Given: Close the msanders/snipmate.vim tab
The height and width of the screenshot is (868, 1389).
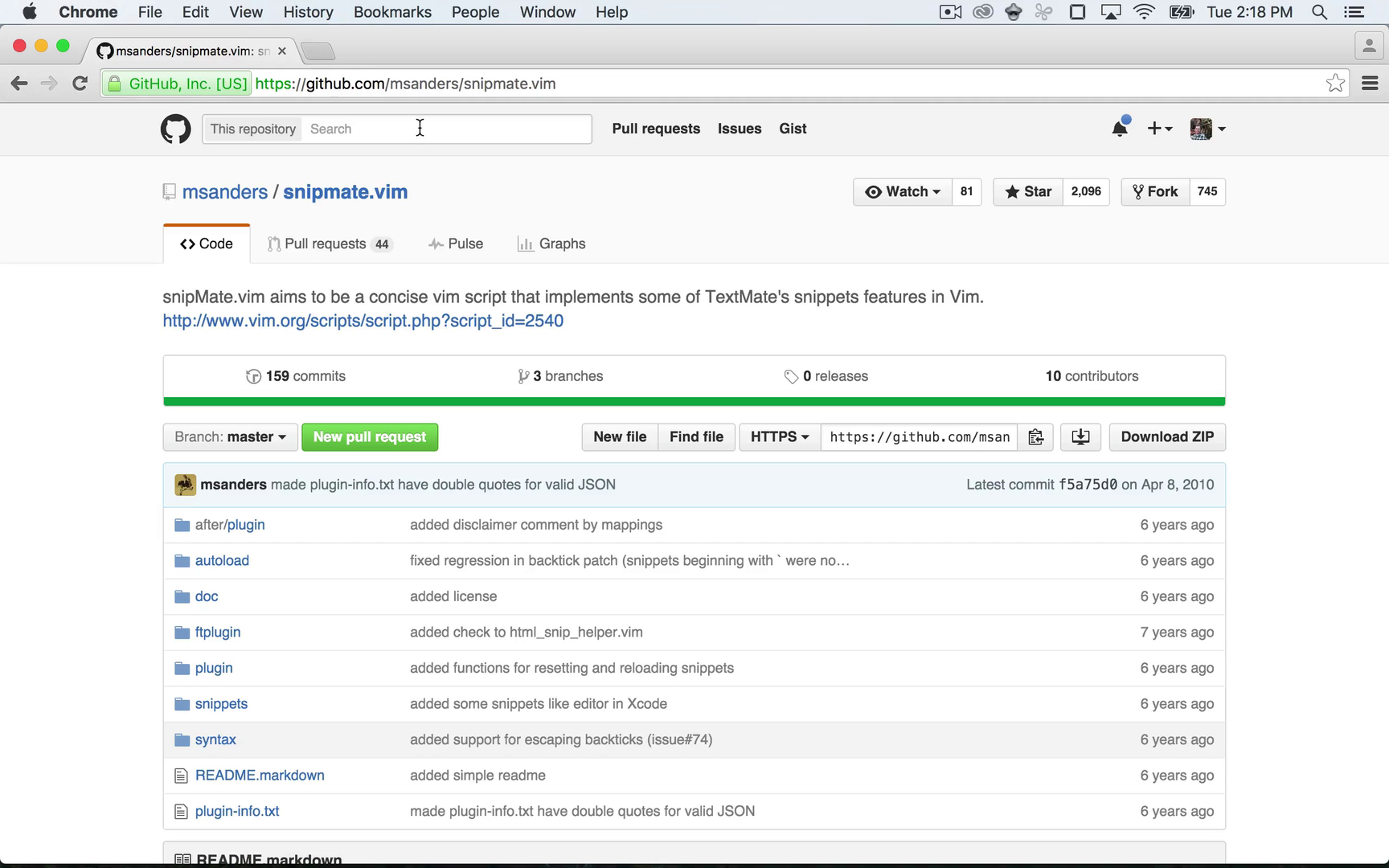Looking at the screenshot, I should pos(281,51).
